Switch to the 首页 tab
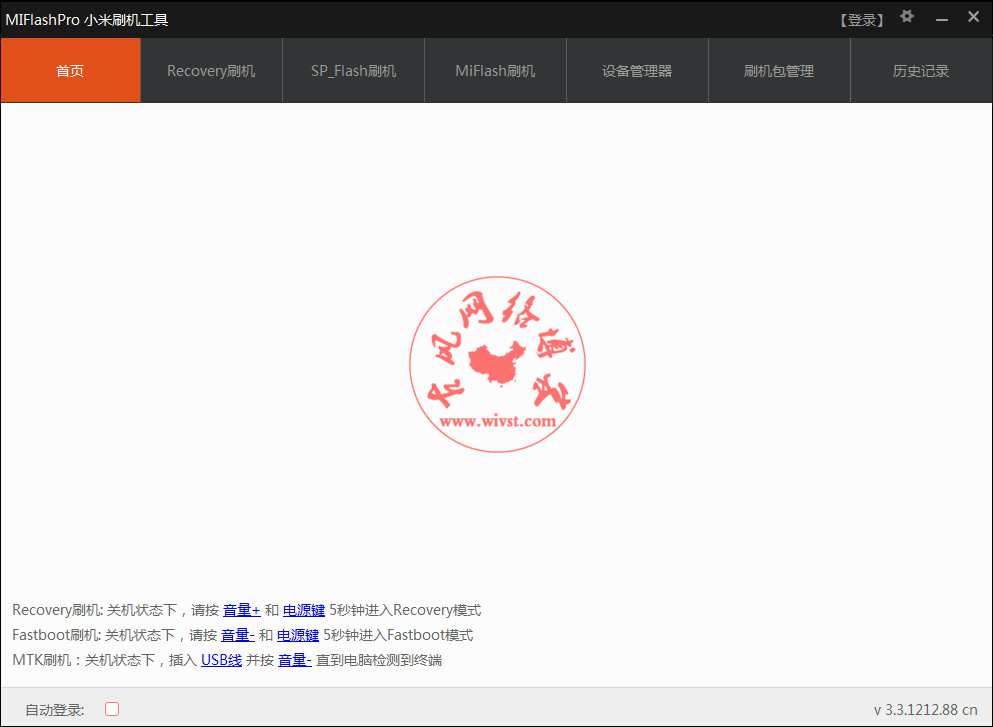This screenshot has width=993, height=727. tap(70, 70)
